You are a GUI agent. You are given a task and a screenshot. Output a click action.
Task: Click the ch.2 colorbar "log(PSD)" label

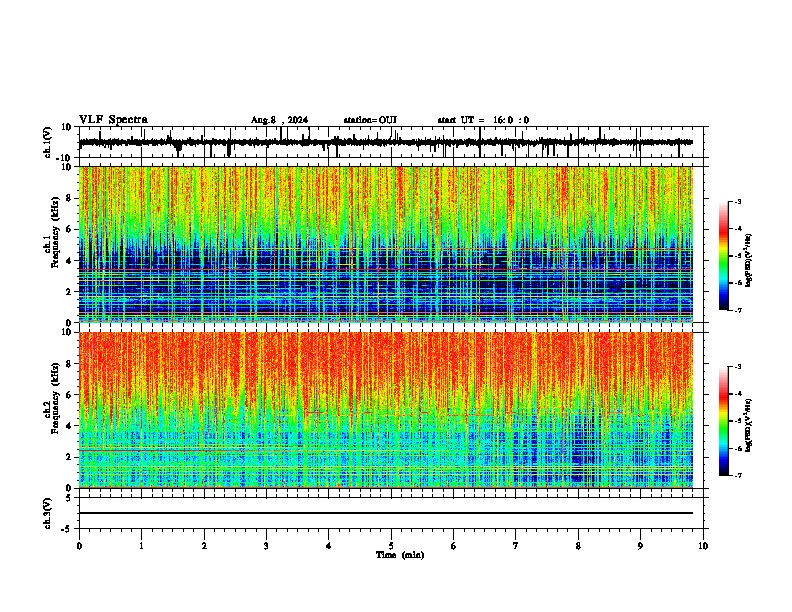(x=749, y=425)
